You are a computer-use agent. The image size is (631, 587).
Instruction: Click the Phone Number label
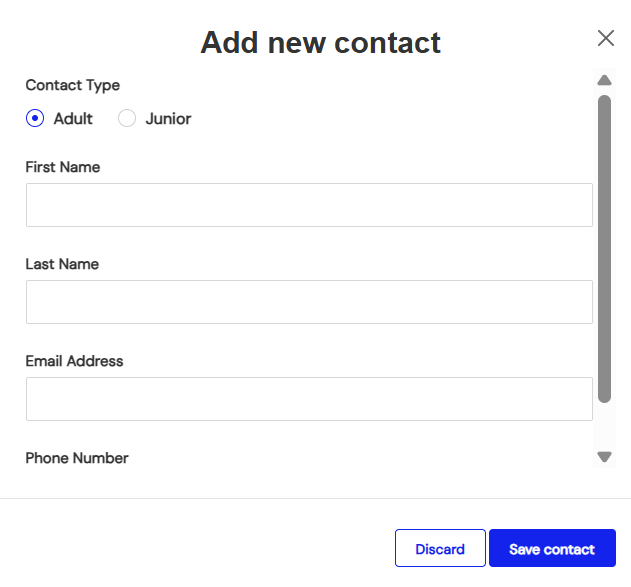pos(77,458)
